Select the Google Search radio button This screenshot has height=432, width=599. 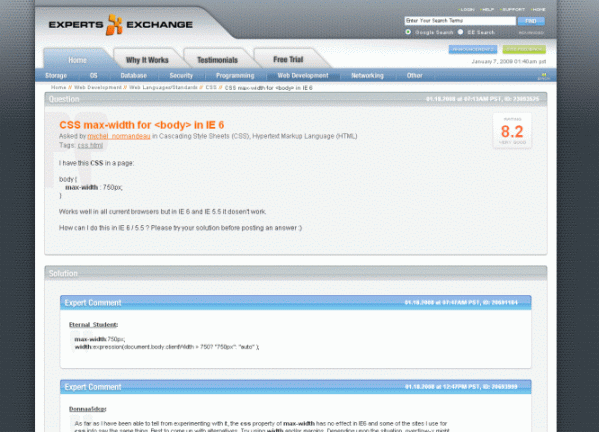[408, 32]
